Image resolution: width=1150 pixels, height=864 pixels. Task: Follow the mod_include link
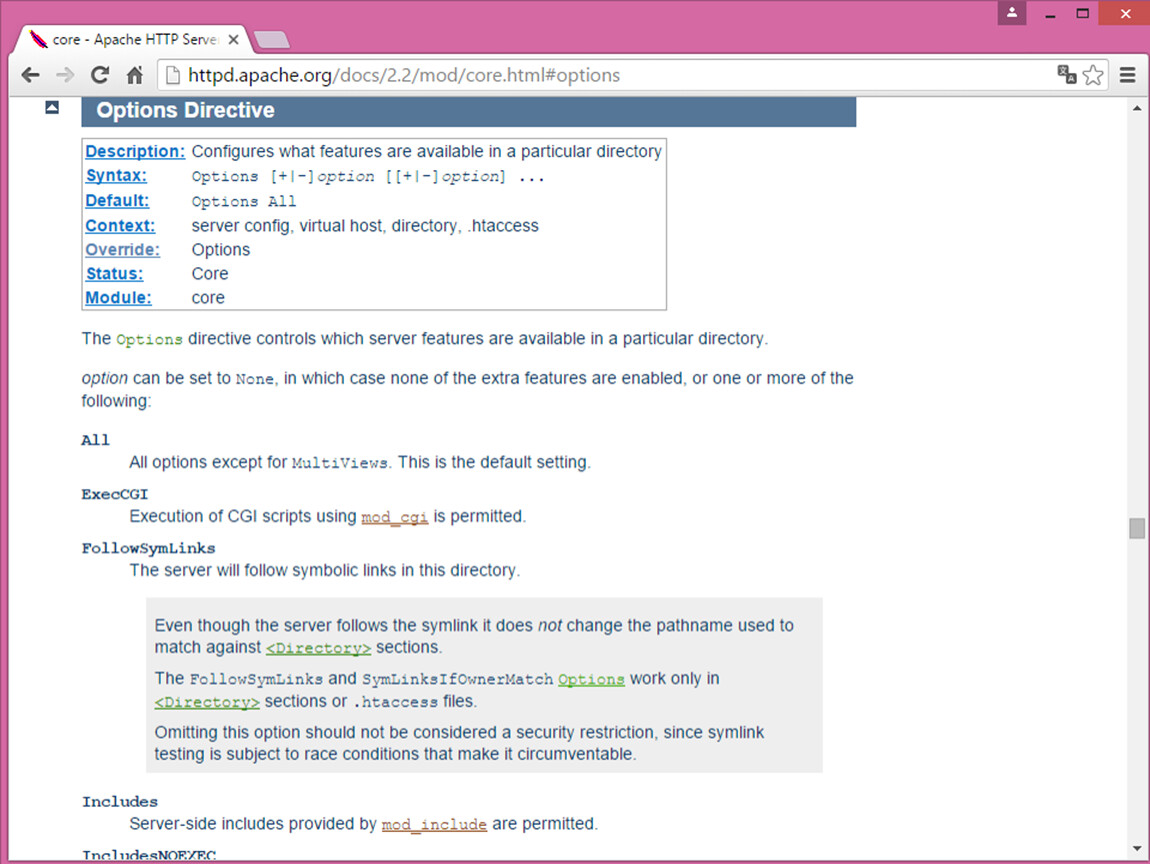tap(434, 824)
